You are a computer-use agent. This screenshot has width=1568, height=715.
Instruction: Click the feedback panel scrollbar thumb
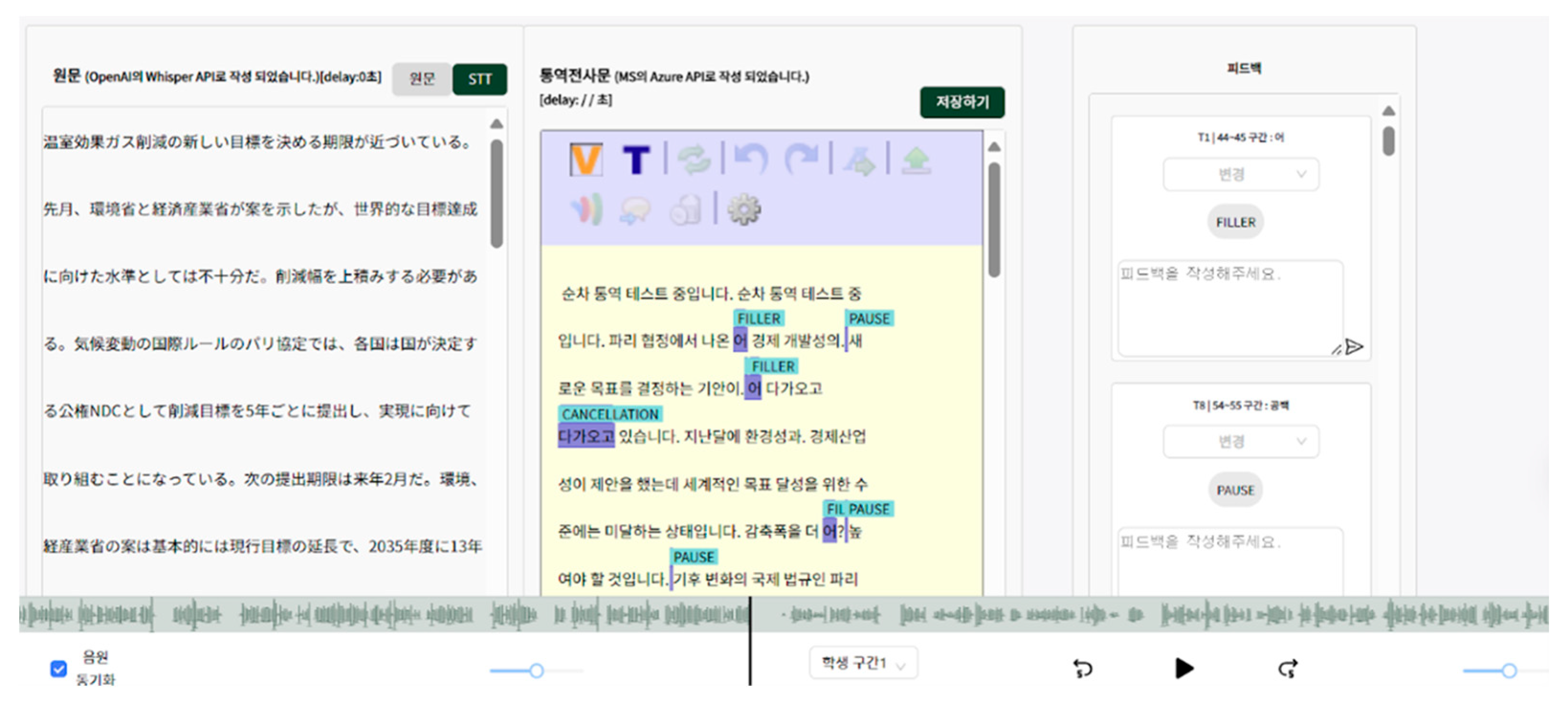[x=1388, y=141]
